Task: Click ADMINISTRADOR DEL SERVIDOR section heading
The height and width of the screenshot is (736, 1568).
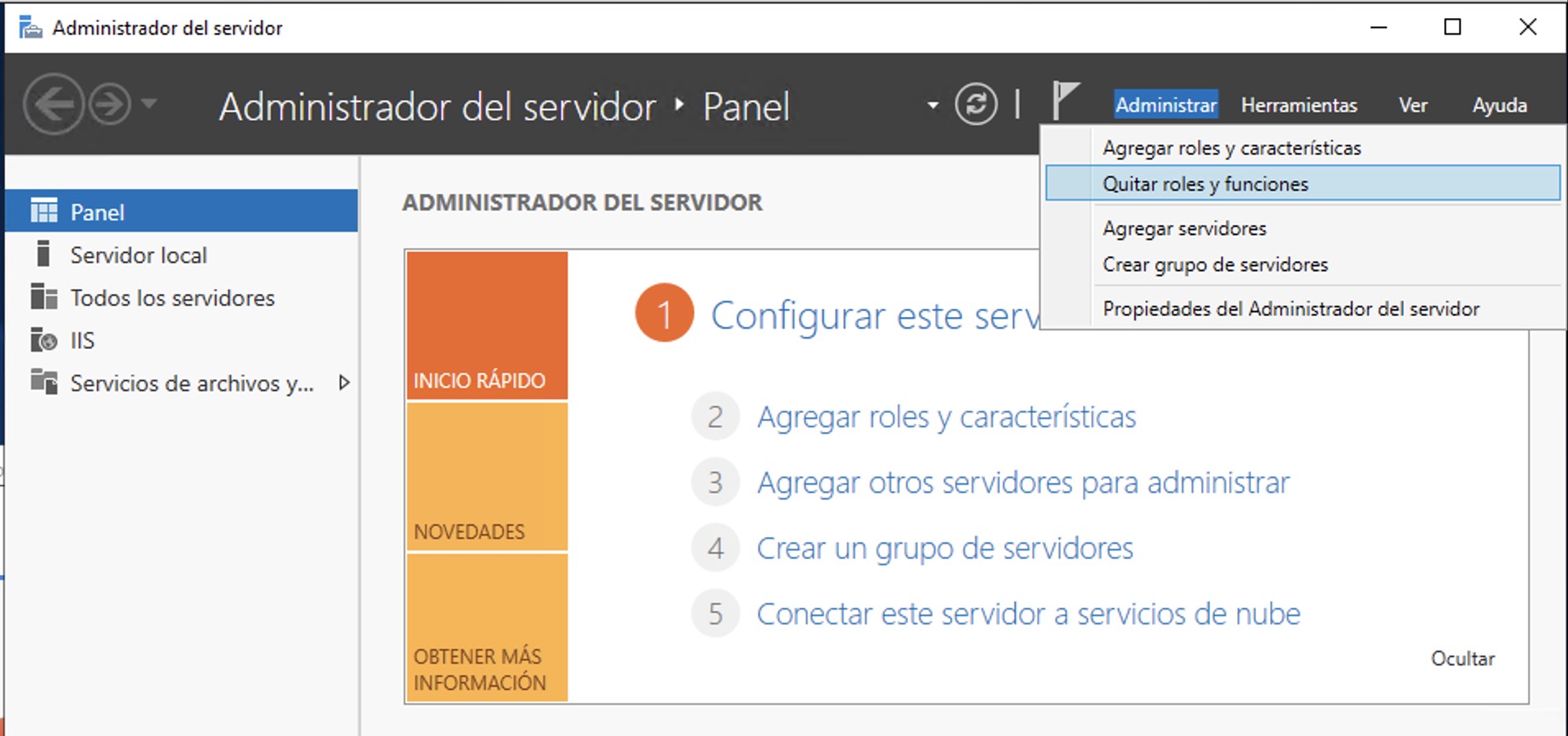Action: pyautogui.click(x=582, y=203)
